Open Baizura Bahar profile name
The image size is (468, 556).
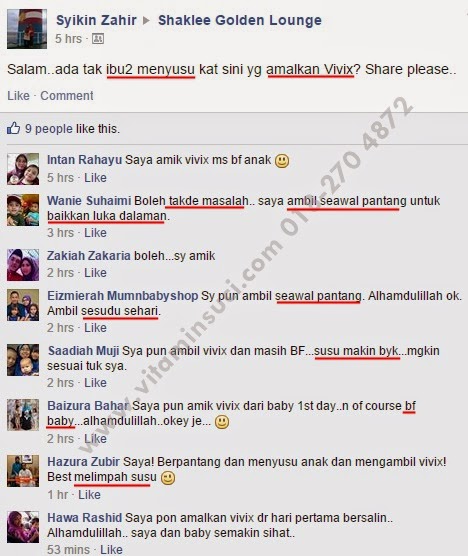pos(88,406)
